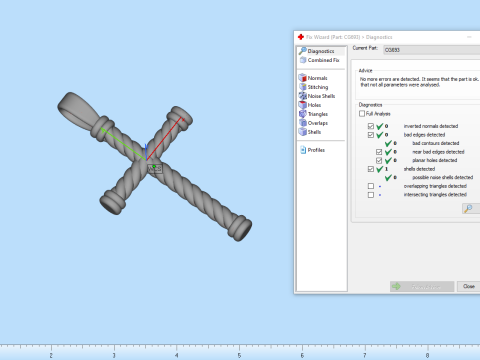Open the Noise Shells page

click(x=317, y=96)
